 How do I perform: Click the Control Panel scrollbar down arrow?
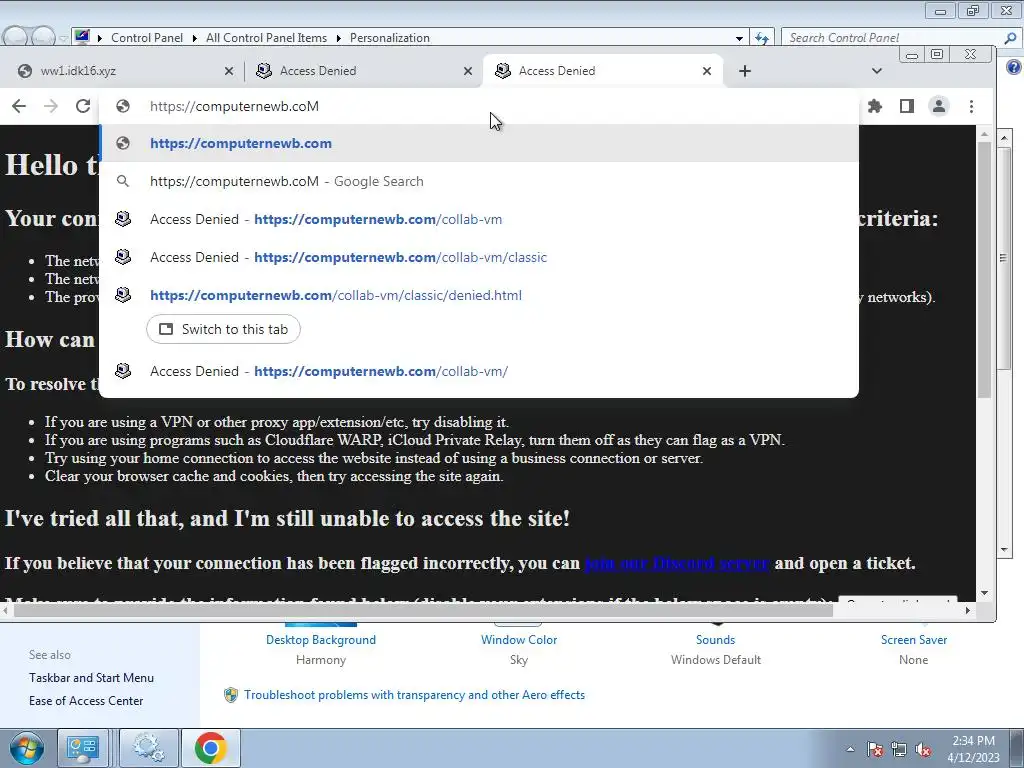[1004, 550]
